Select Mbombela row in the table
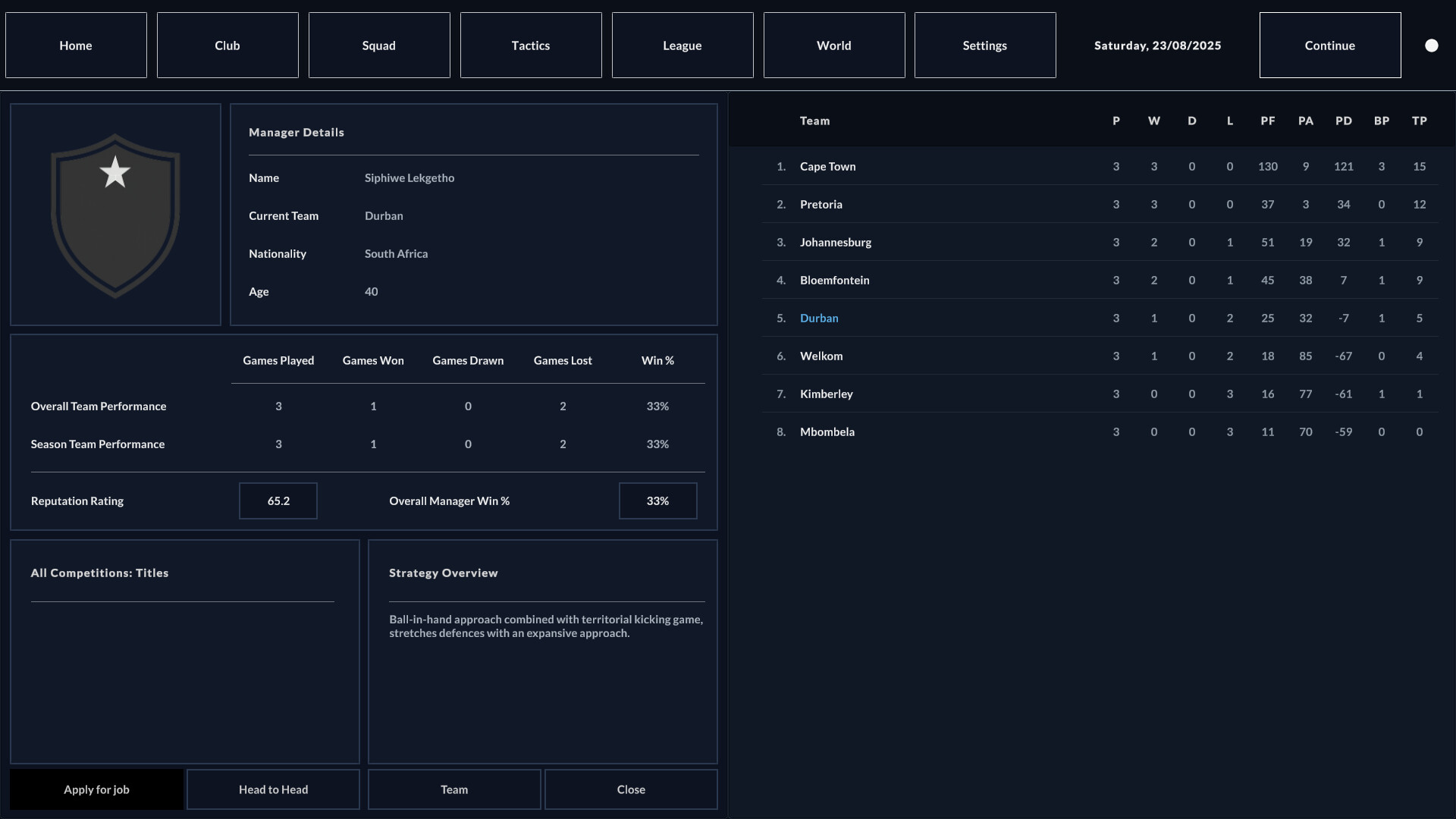Image resolution: width=1456 pixels, height=819 pixels. [x=827, y=431]
